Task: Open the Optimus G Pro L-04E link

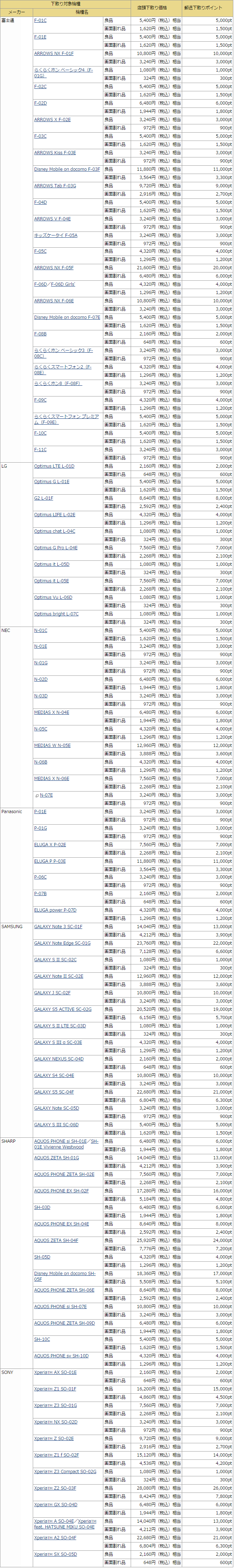Action: (55, 549)
